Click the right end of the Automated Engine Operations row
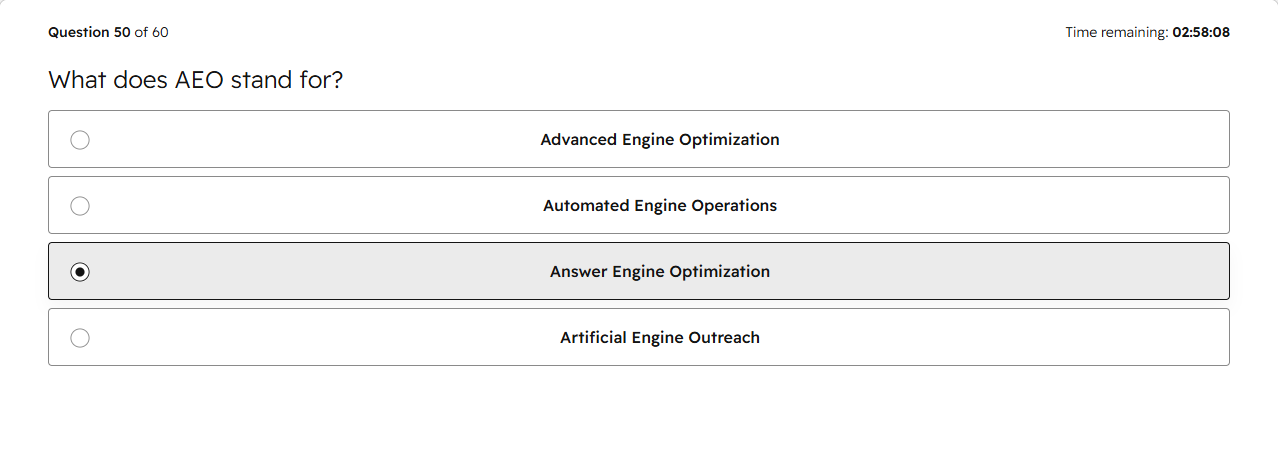 click(x=1200, y=205)
